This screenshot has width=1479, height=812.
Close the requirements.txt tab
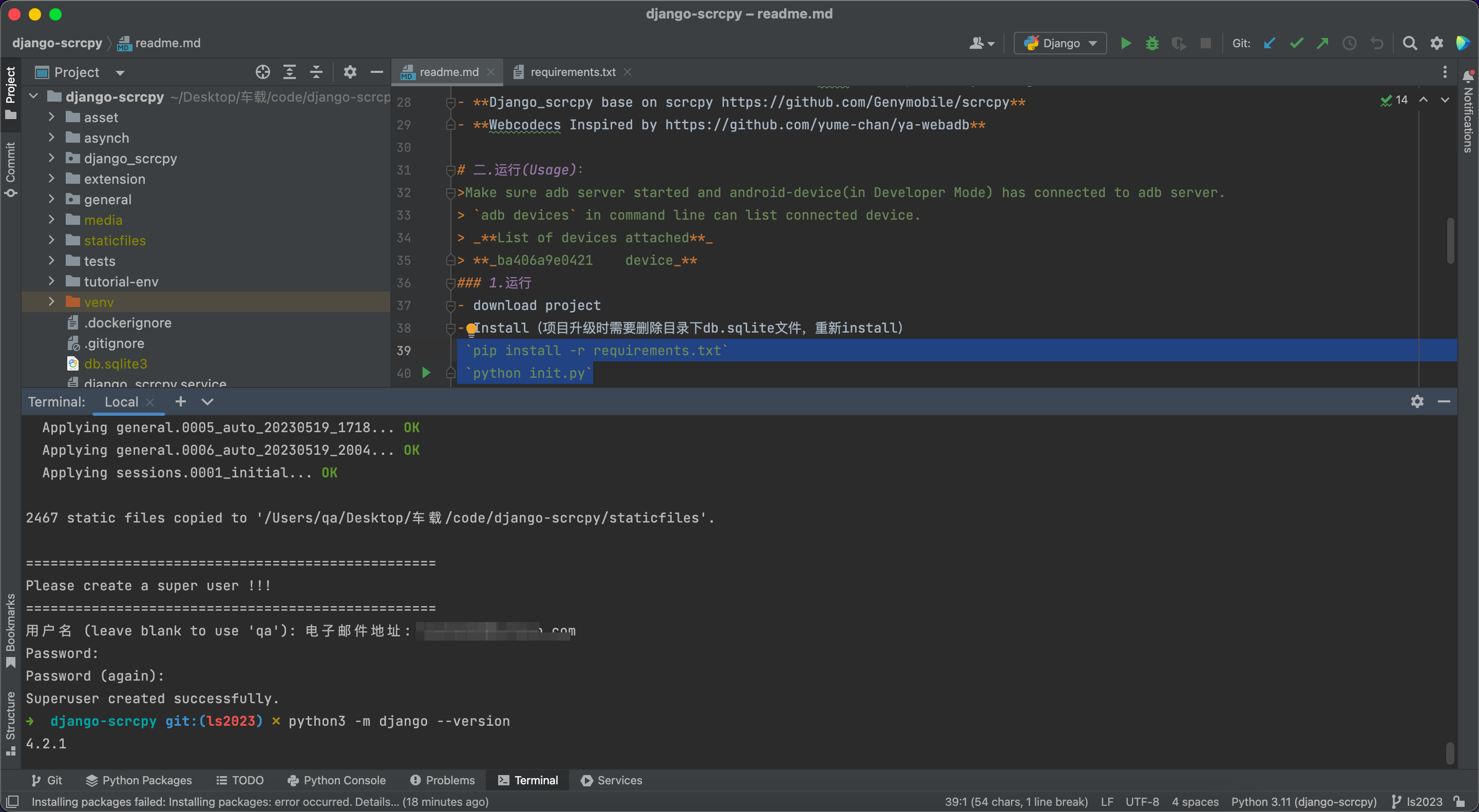(628, 72)
